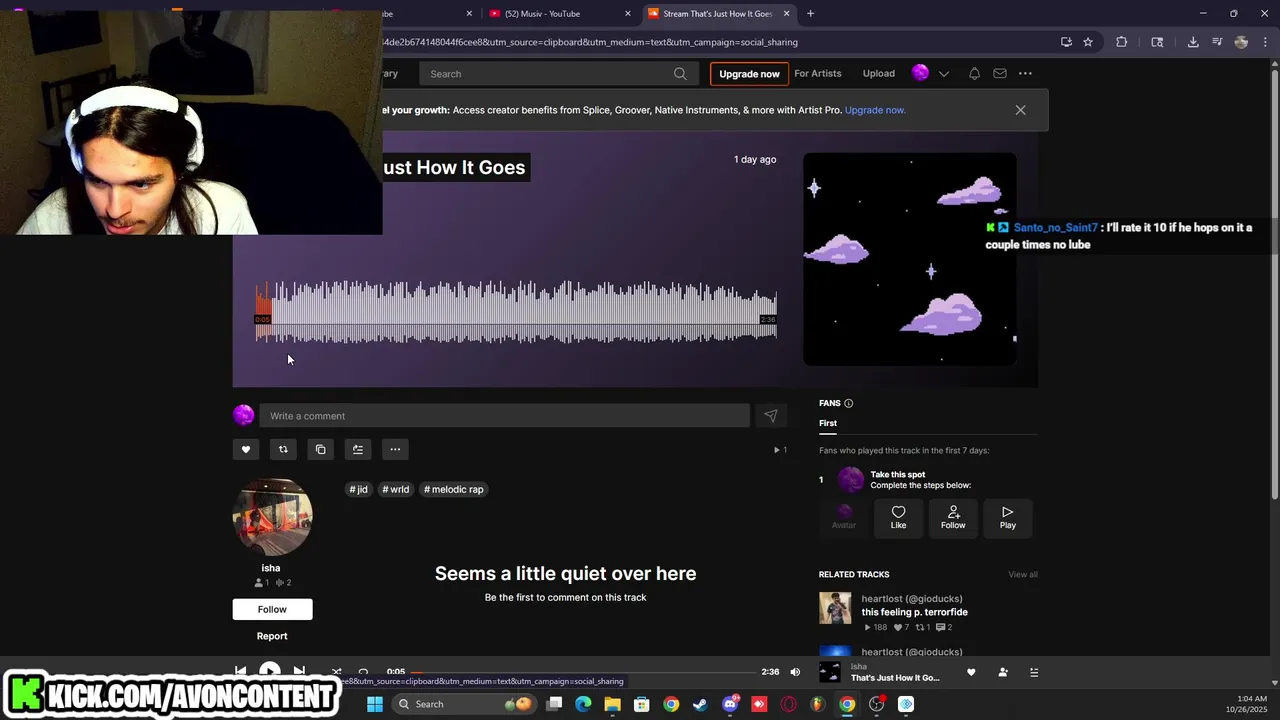Screen dimensions: 1280x720
Task: Open header three-dot settings menu
Action: point(1025,73)
